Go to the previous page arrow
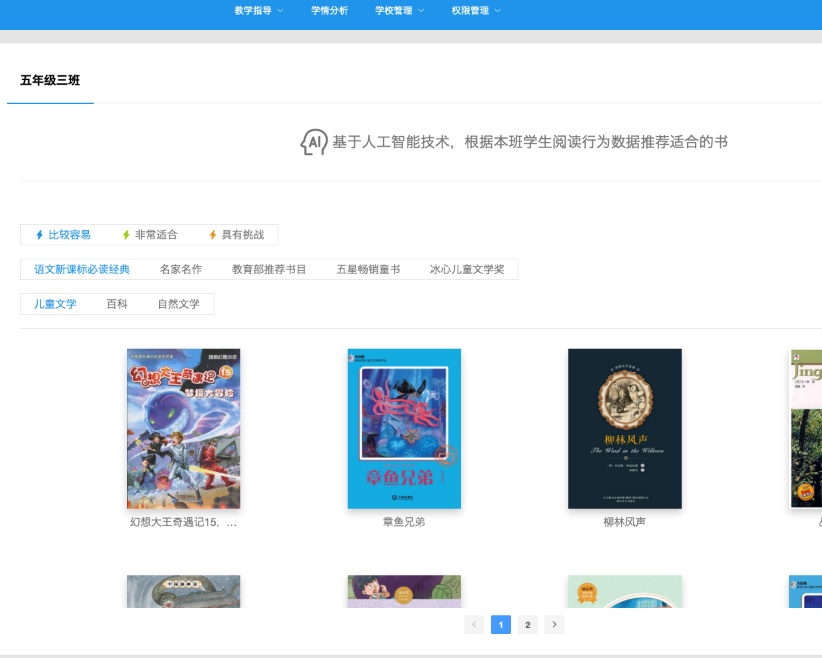 (474, 624)
